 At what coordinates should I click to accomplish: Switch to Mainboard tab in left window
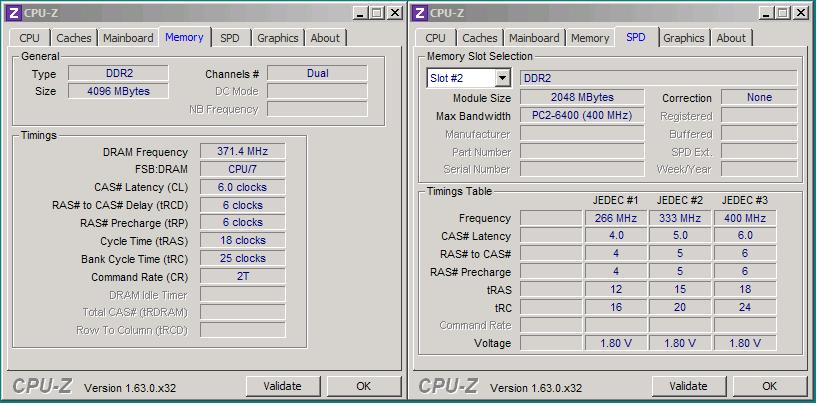point(128,38)
